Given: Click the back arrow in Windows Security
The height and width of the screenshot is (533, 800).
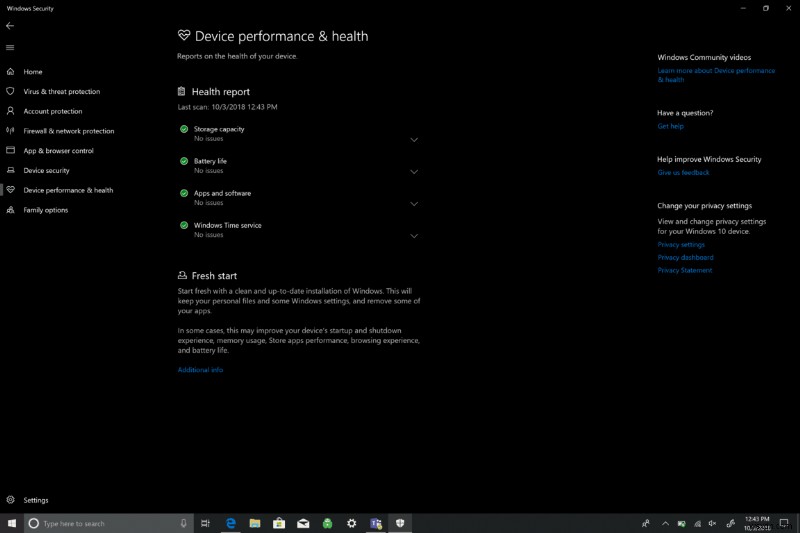Looking at the screenshot, I should point(10,26).
